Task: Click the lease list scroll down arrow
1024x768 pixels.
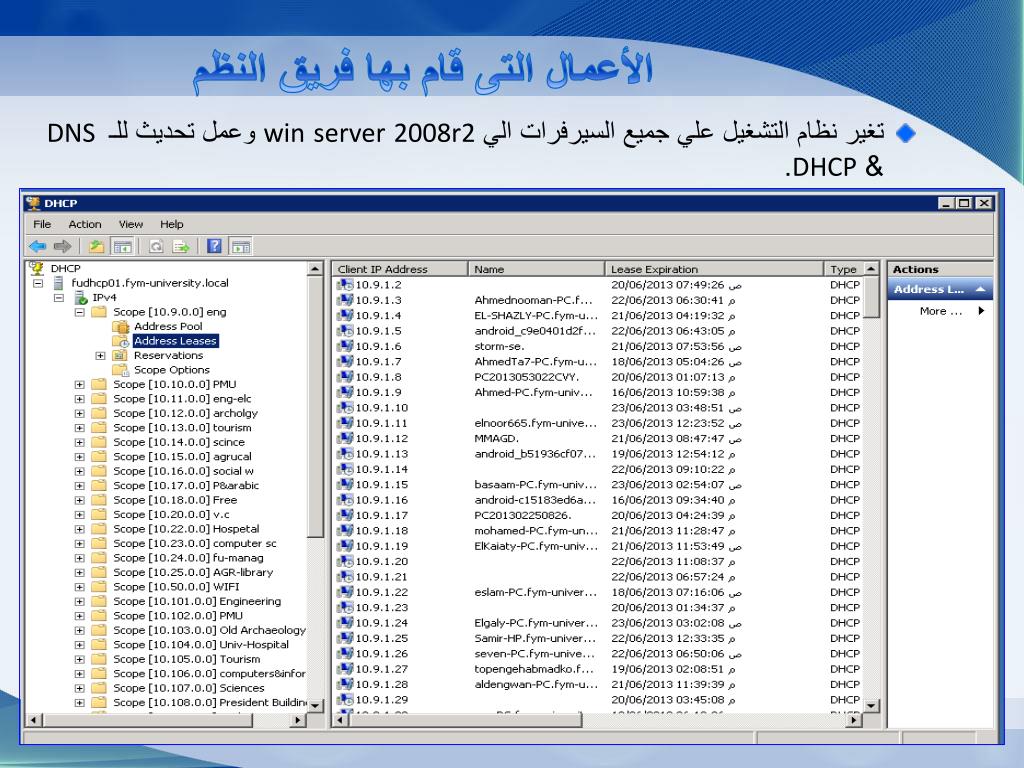Action: (871, 705)
